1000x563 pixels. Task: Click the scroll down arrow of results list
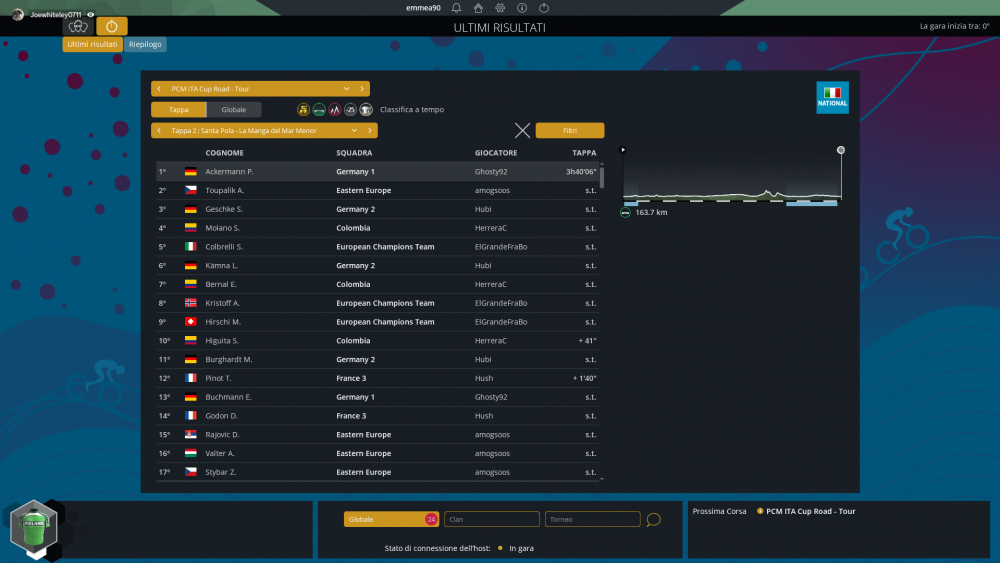pos(601,479)
